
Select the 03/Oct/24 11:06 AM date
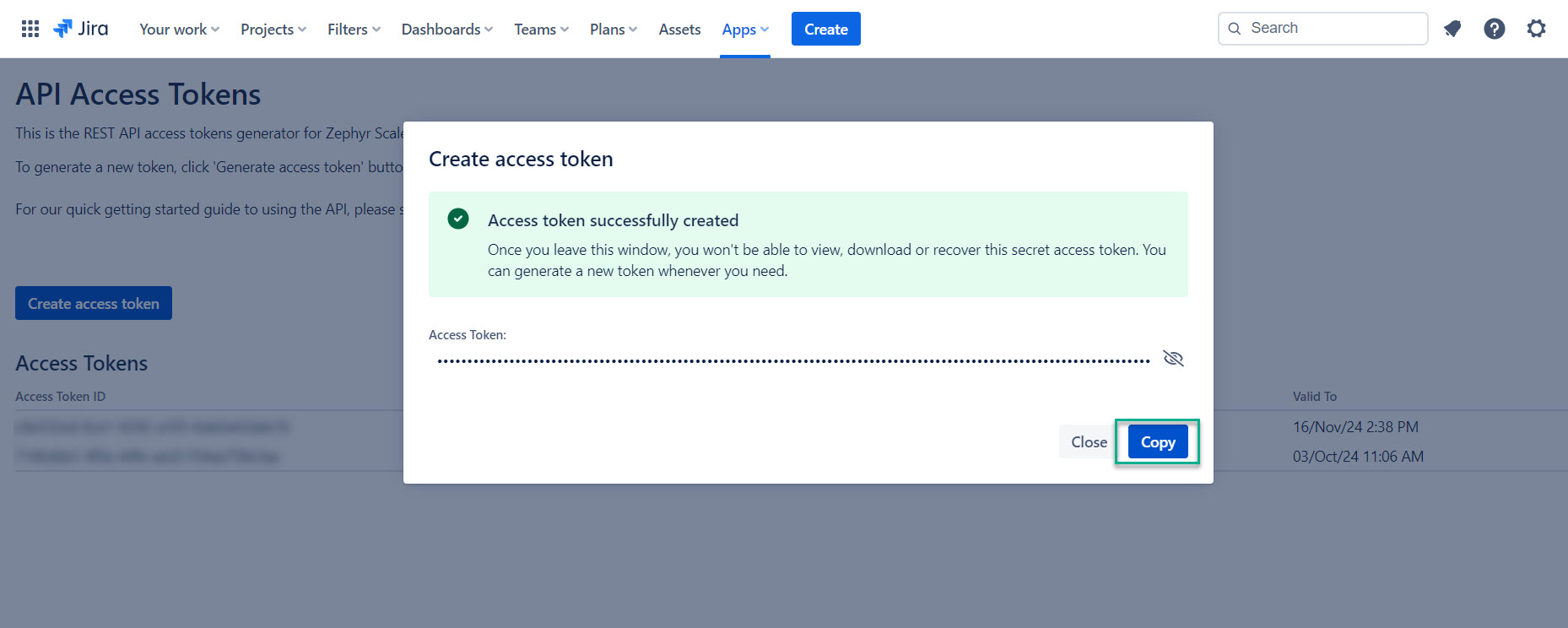pyautogui.click(x=1358, y=457)
